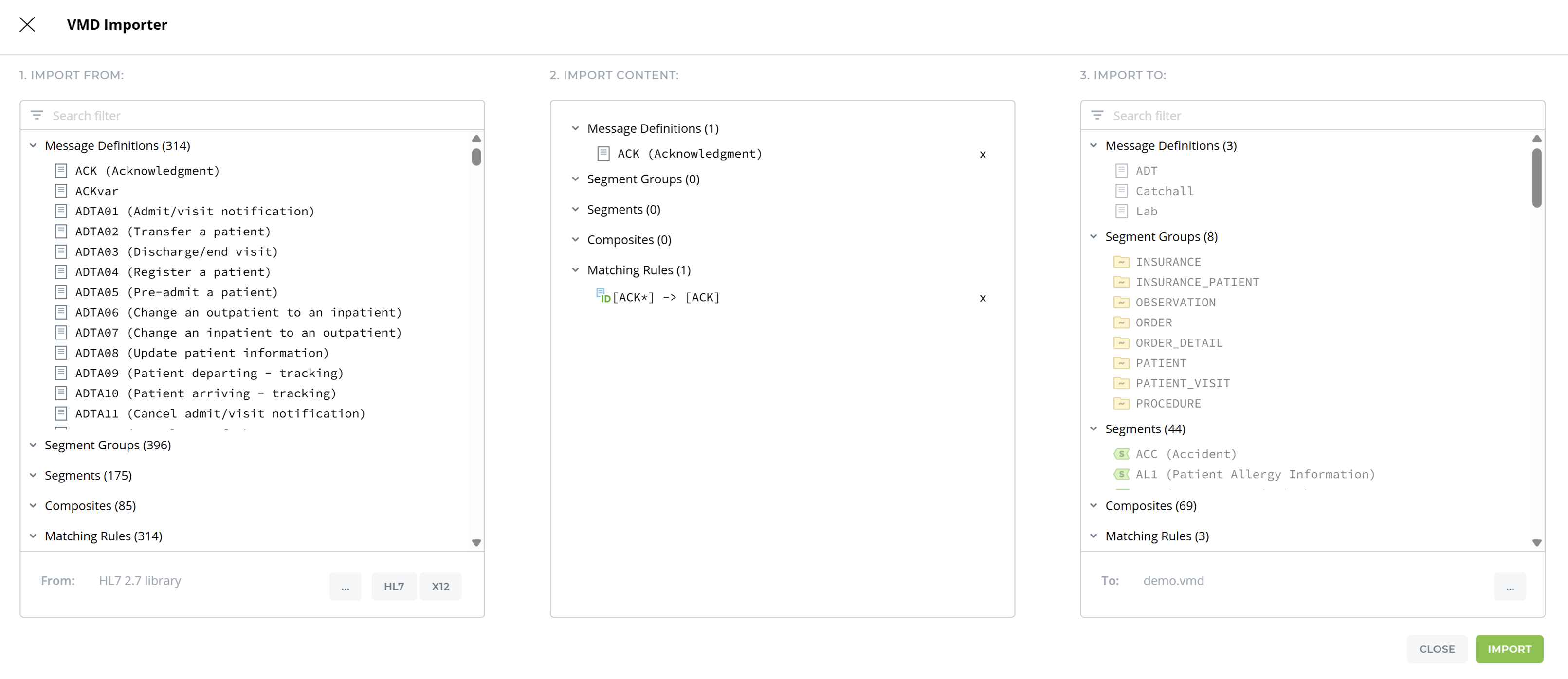Viewport: 1568px width, 679px height.
Task: Select ADTA04 (Register a patient) definition
Action: [x=172, y=272]
